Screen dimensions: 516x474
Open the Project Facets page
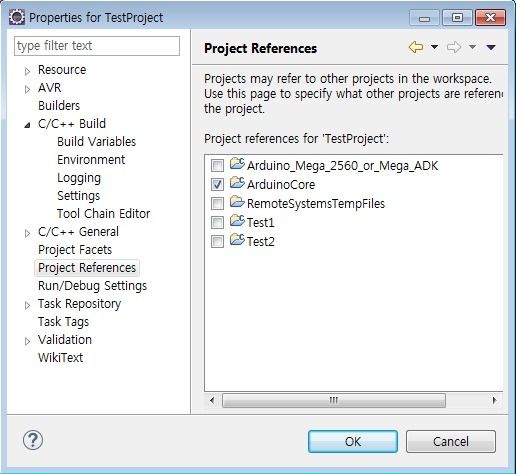click(x=75, y=250)
